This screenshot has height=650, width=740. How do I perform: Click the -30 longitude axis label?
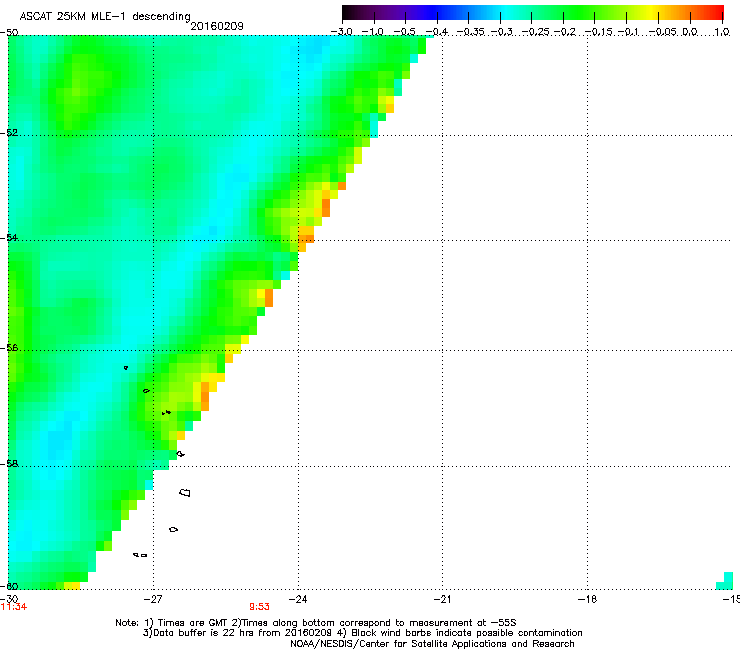pyautogui.click(x=9, y=599)
